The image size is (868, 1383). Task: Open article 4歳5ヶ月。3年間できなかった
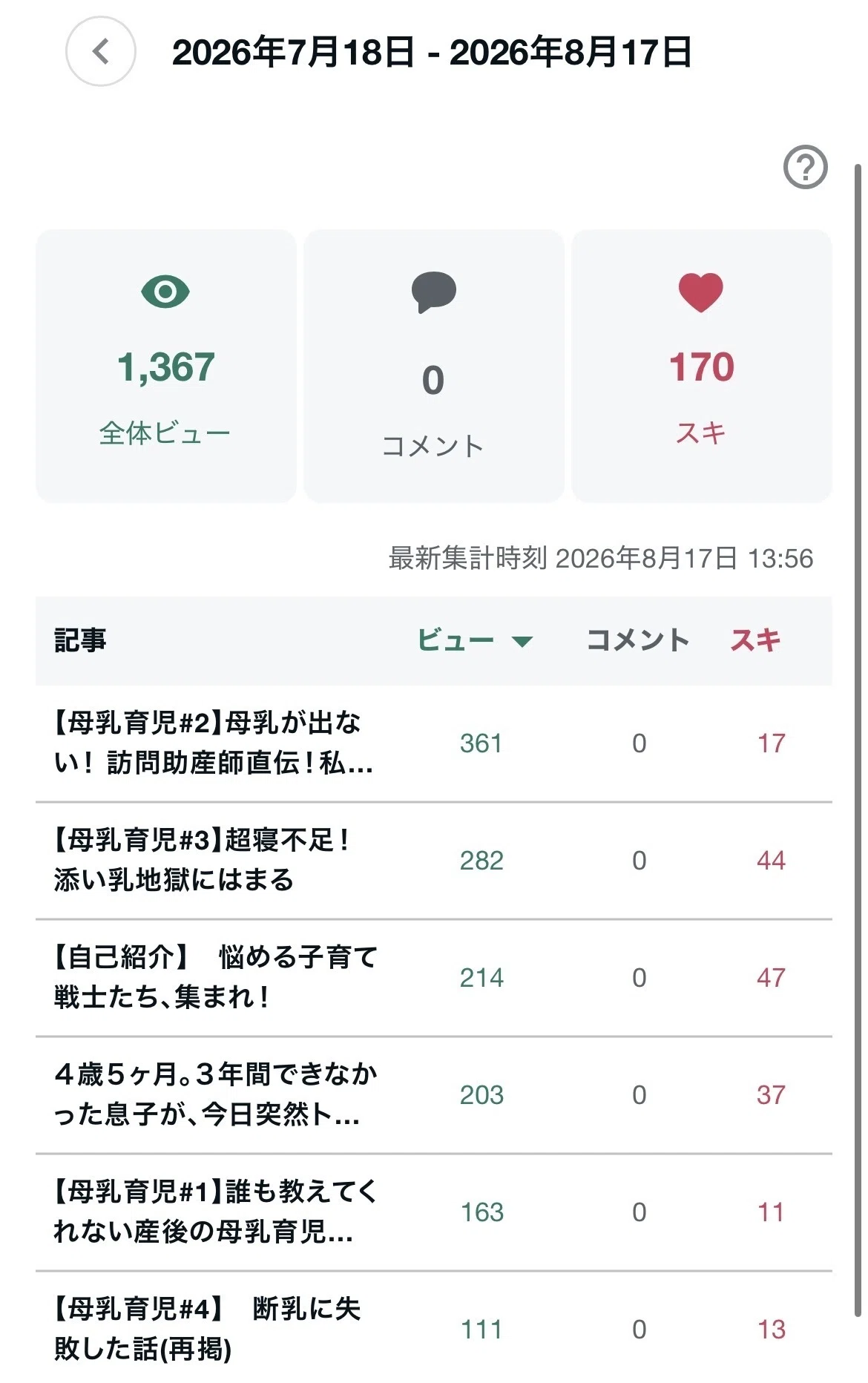[x=433, y=1095]
